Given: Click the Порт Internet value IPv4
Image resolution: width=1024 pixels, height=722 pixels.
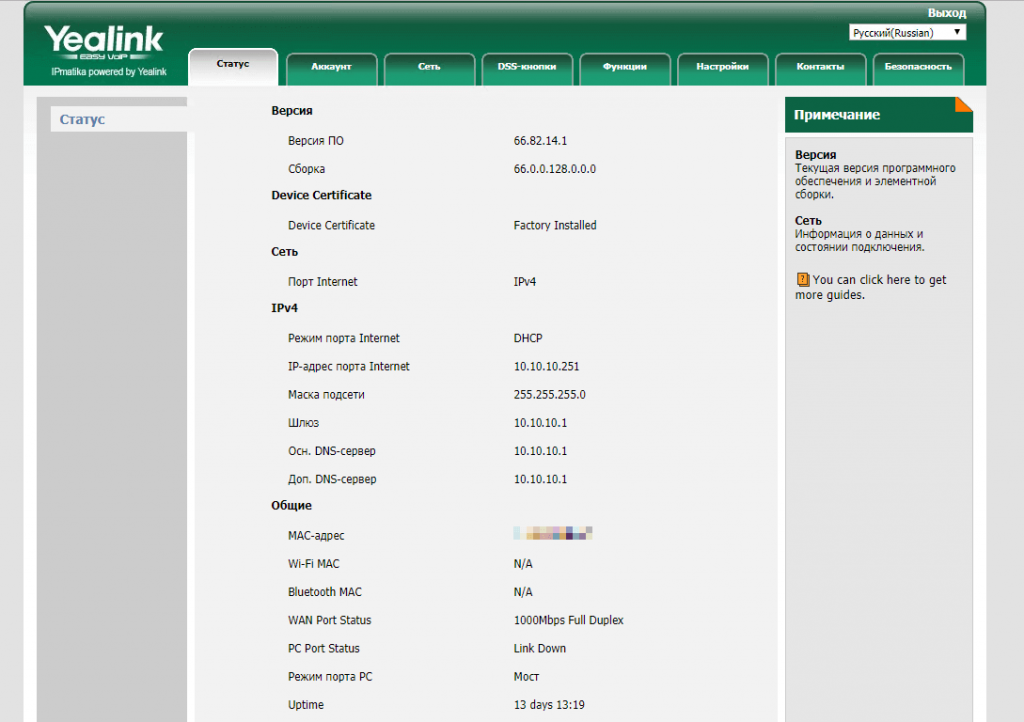Looking at the screenshot, I should (x=524, y=282).
